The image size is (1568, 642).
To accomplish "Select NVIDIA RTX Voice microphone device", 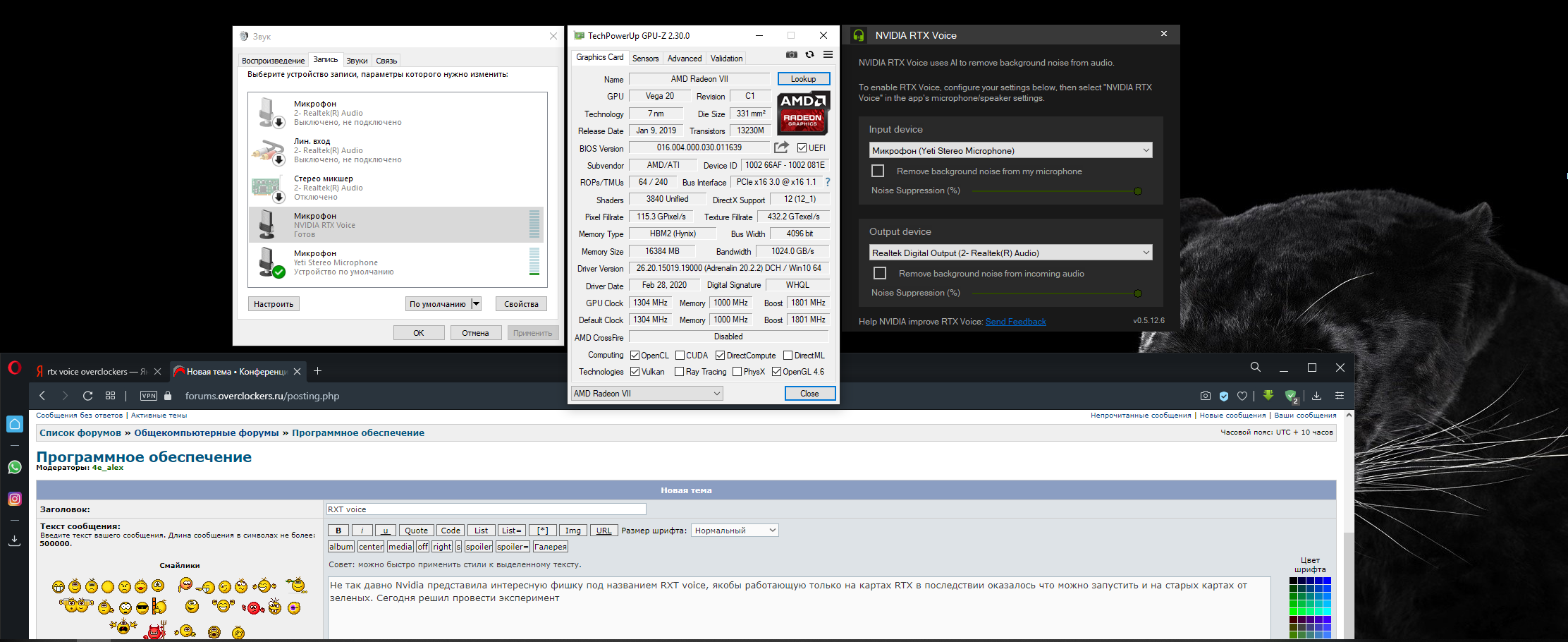I will (x=398, y=224).
